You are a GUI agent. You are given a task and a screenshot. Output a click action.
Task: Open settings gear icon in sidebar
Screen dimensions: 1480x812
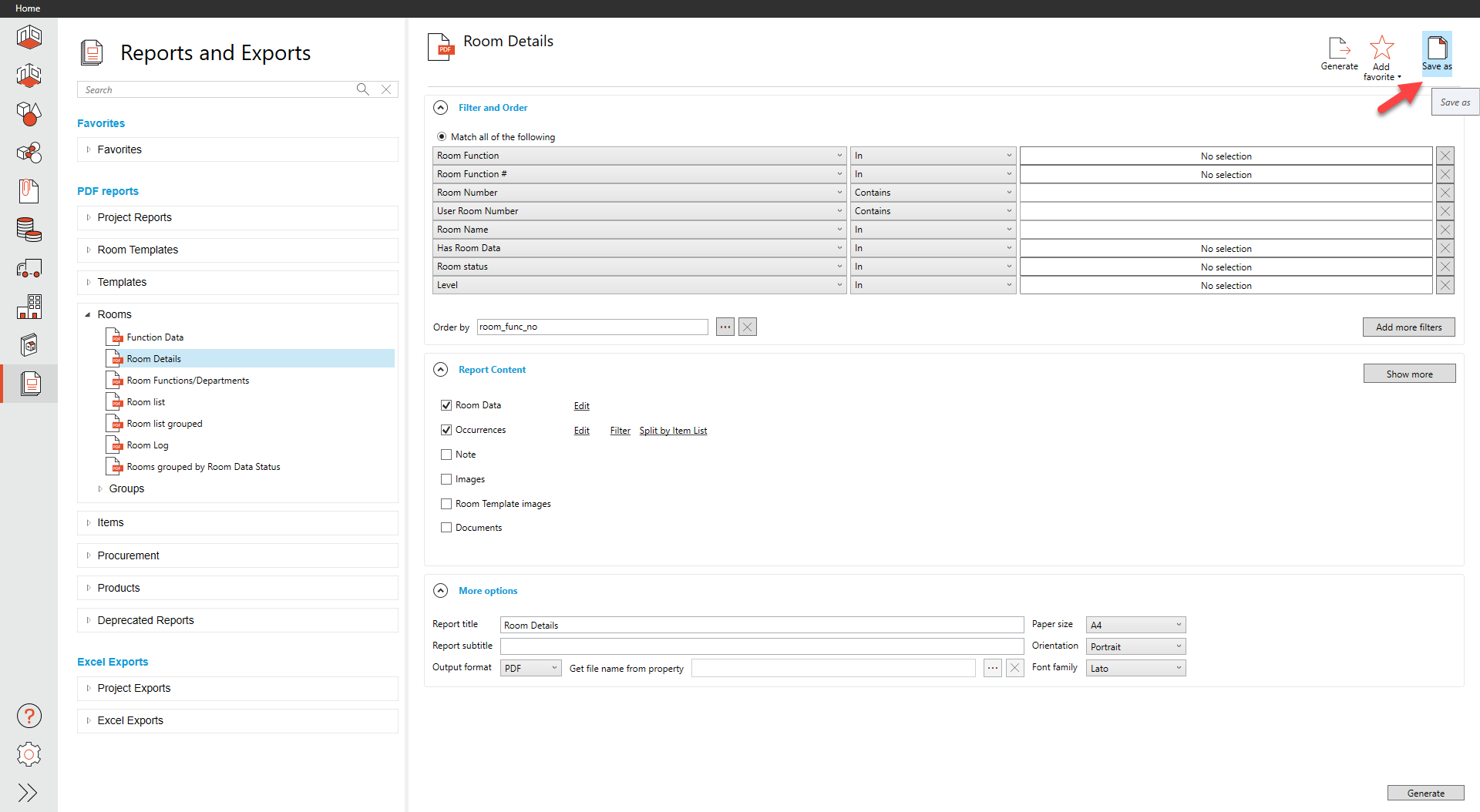click(29, 754)
